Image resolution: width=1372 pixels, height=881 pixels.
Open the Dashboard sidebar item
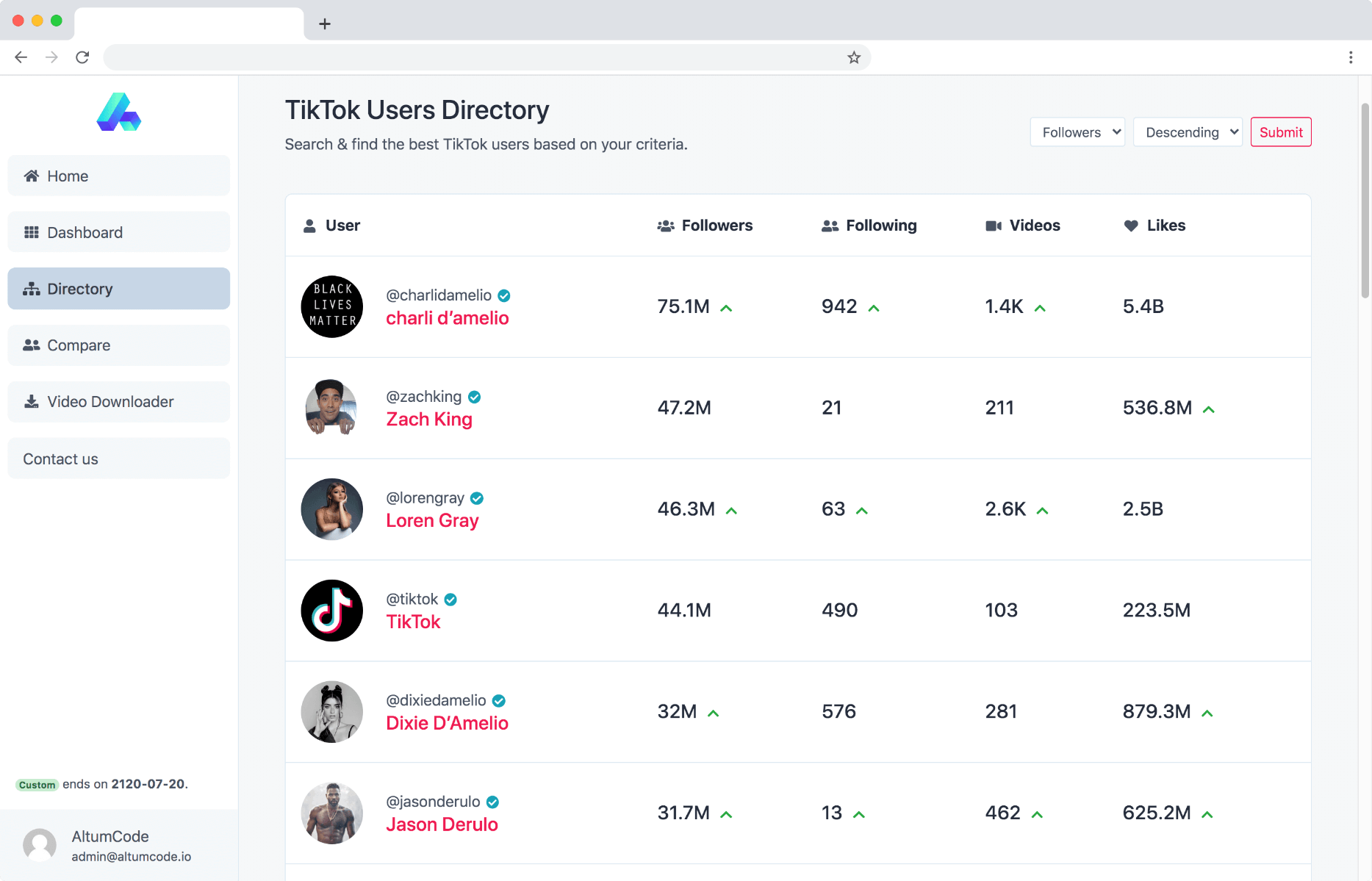tap(118, 233)
